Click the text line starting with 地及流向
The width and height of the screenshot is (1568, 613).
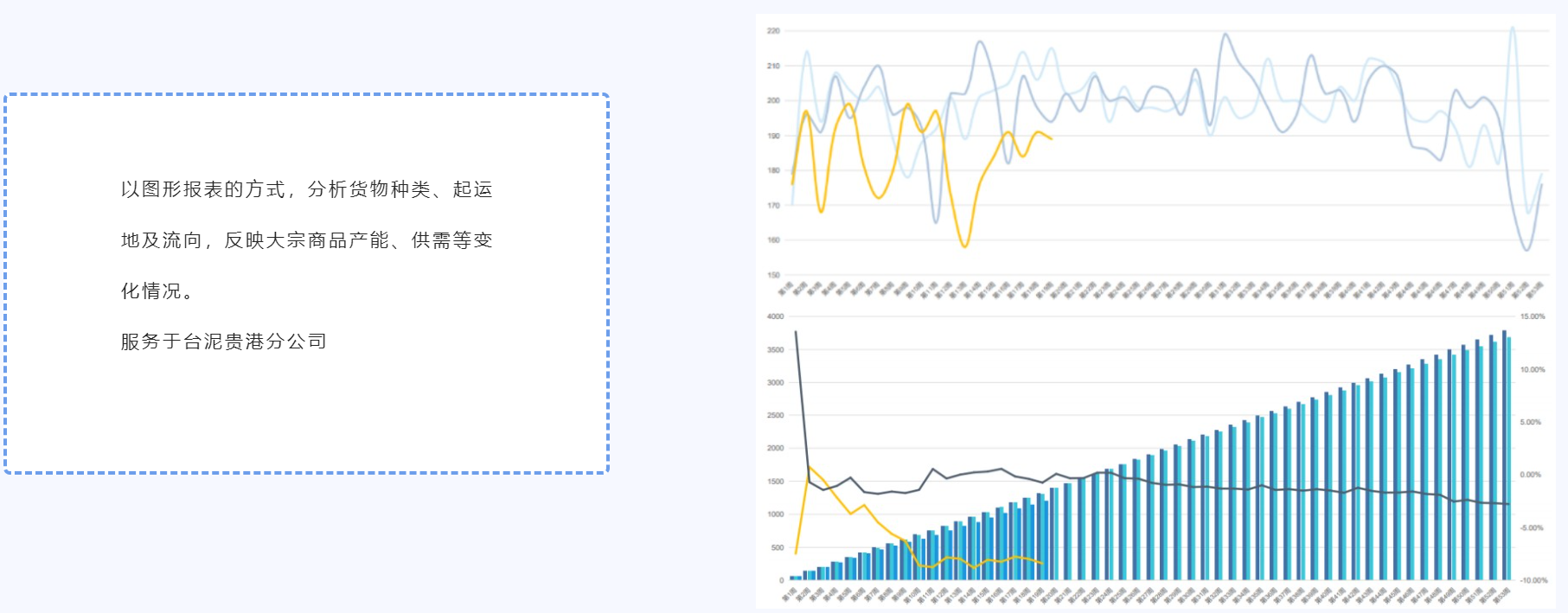[x=306, y=240]
